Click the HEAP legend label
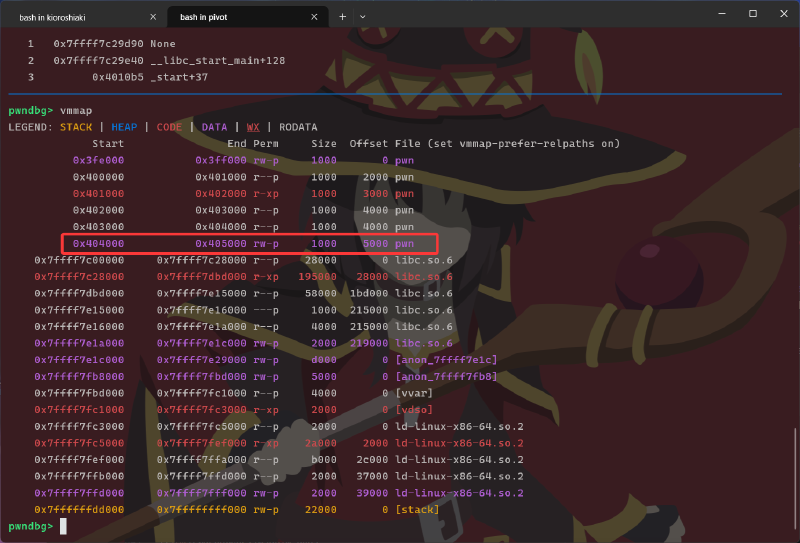Viewport: 800px width, 543px height. 124,127
